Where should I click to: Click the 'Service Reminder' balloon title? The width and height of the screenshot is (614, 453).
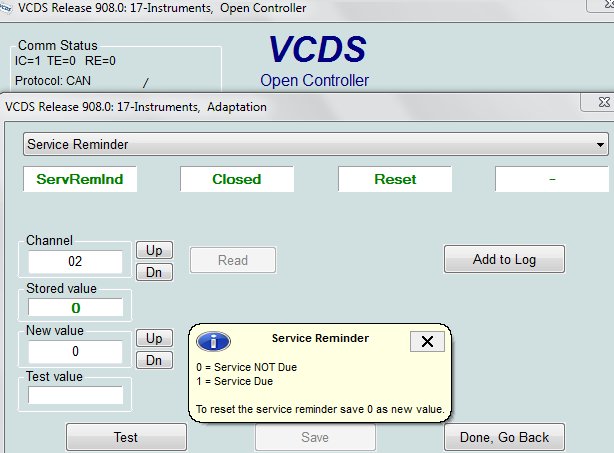320,338
